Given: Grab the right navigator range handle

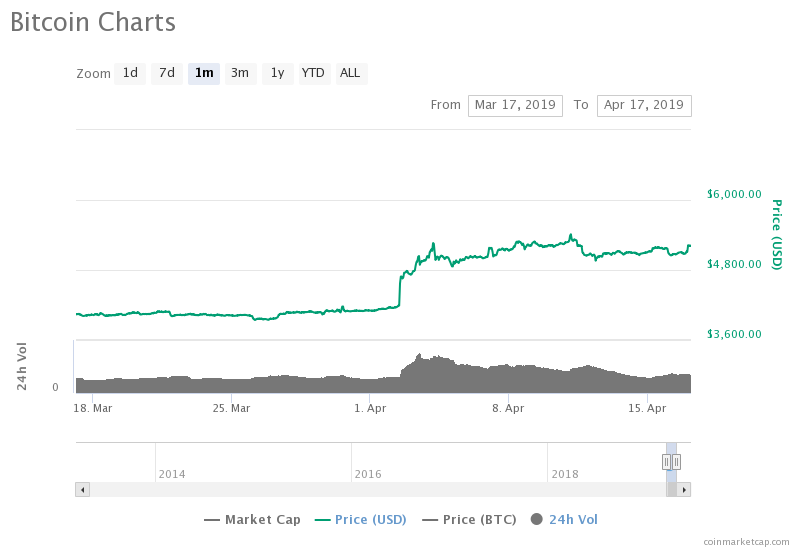Looking at the screenshot, I should (x=676, y=462).
